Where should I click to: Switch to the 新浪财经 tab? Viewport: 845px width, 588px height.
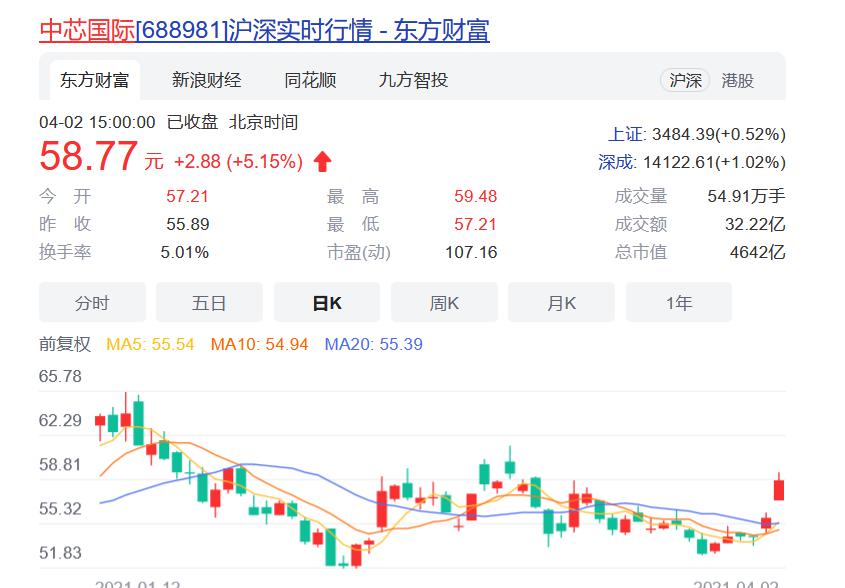[x=206, y=80]
